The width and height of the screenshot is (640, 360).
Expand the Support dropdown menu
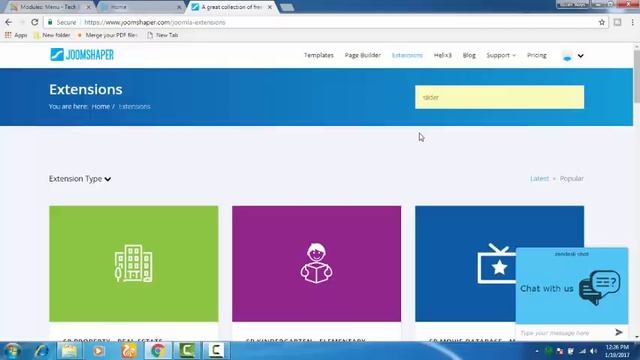tap(501, 55)
